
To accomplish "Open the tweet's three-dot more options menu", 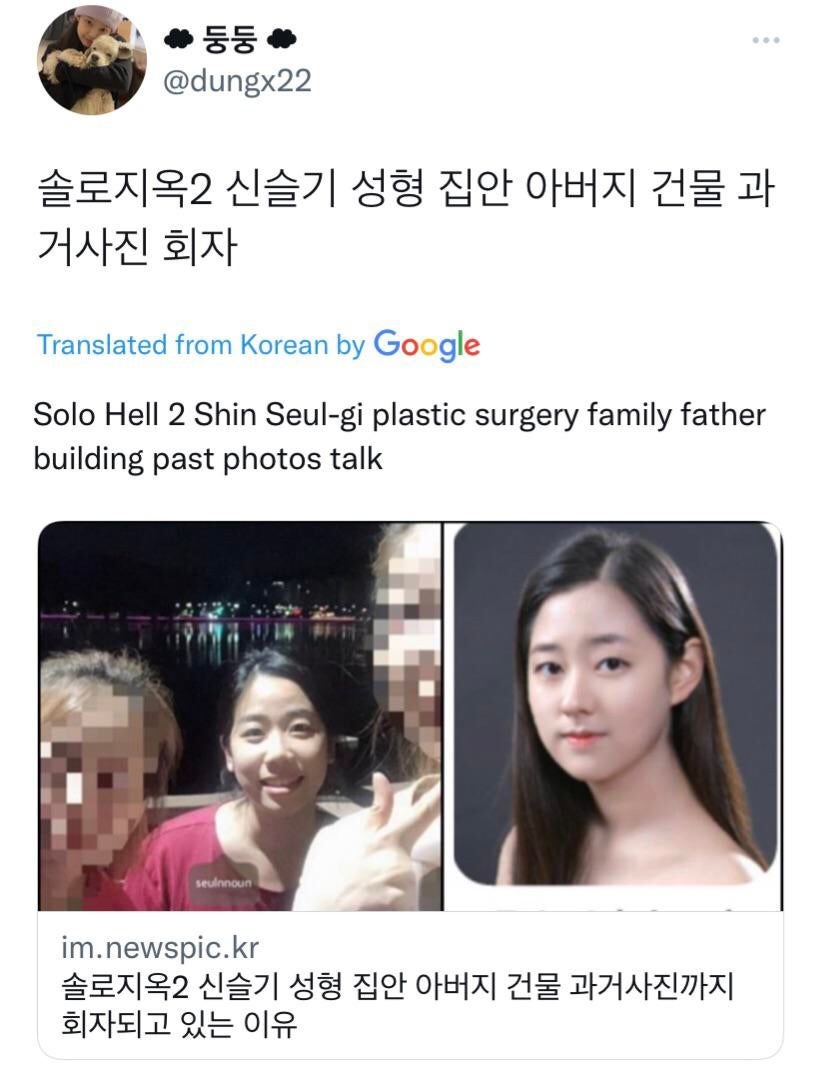I will click(765, 41).
